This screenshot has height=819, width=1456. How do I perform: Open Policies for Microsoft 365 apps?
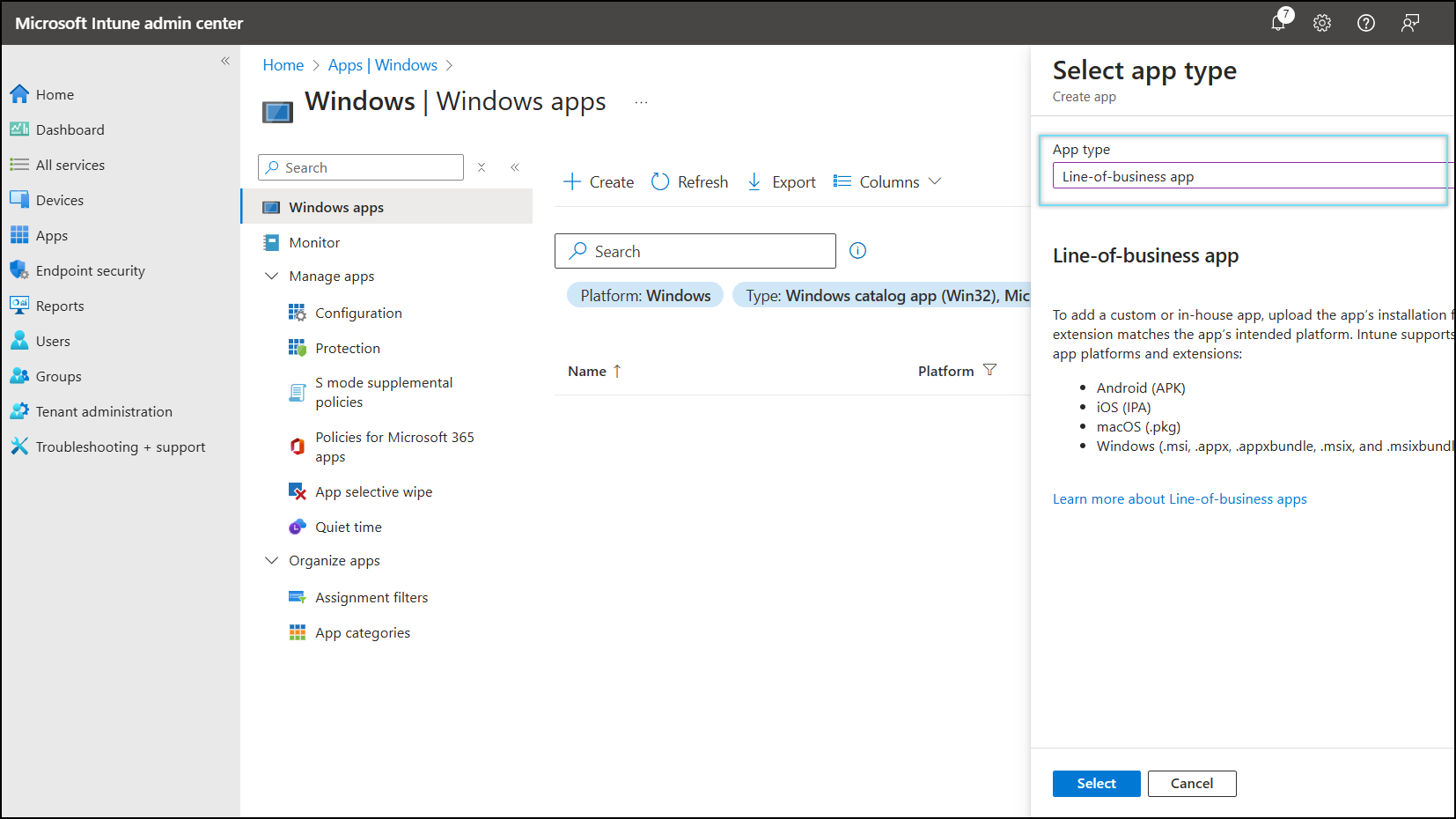click(x=395, y=446)
